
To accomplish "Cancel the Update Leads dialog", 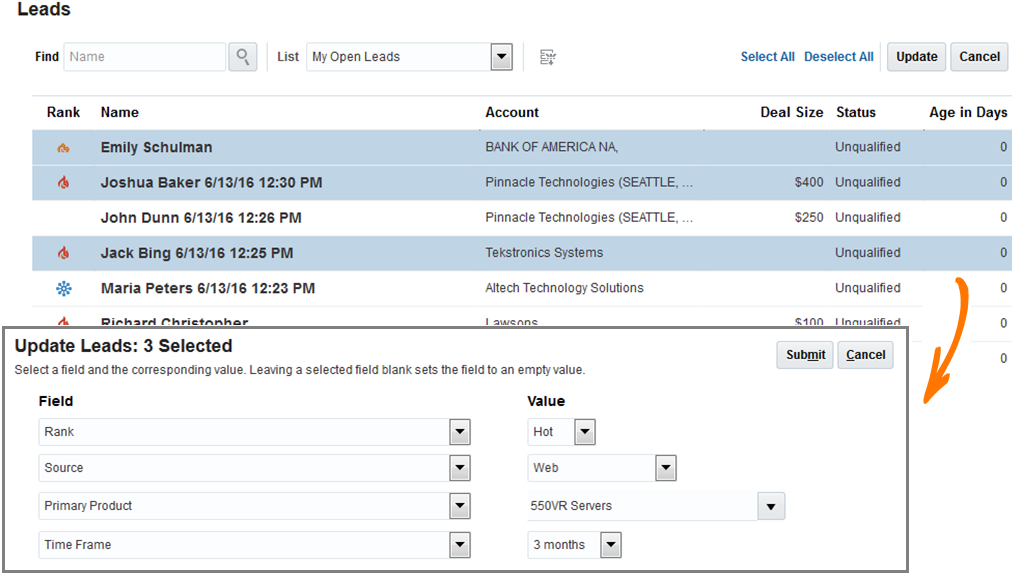I will click(x=865, y=355).
